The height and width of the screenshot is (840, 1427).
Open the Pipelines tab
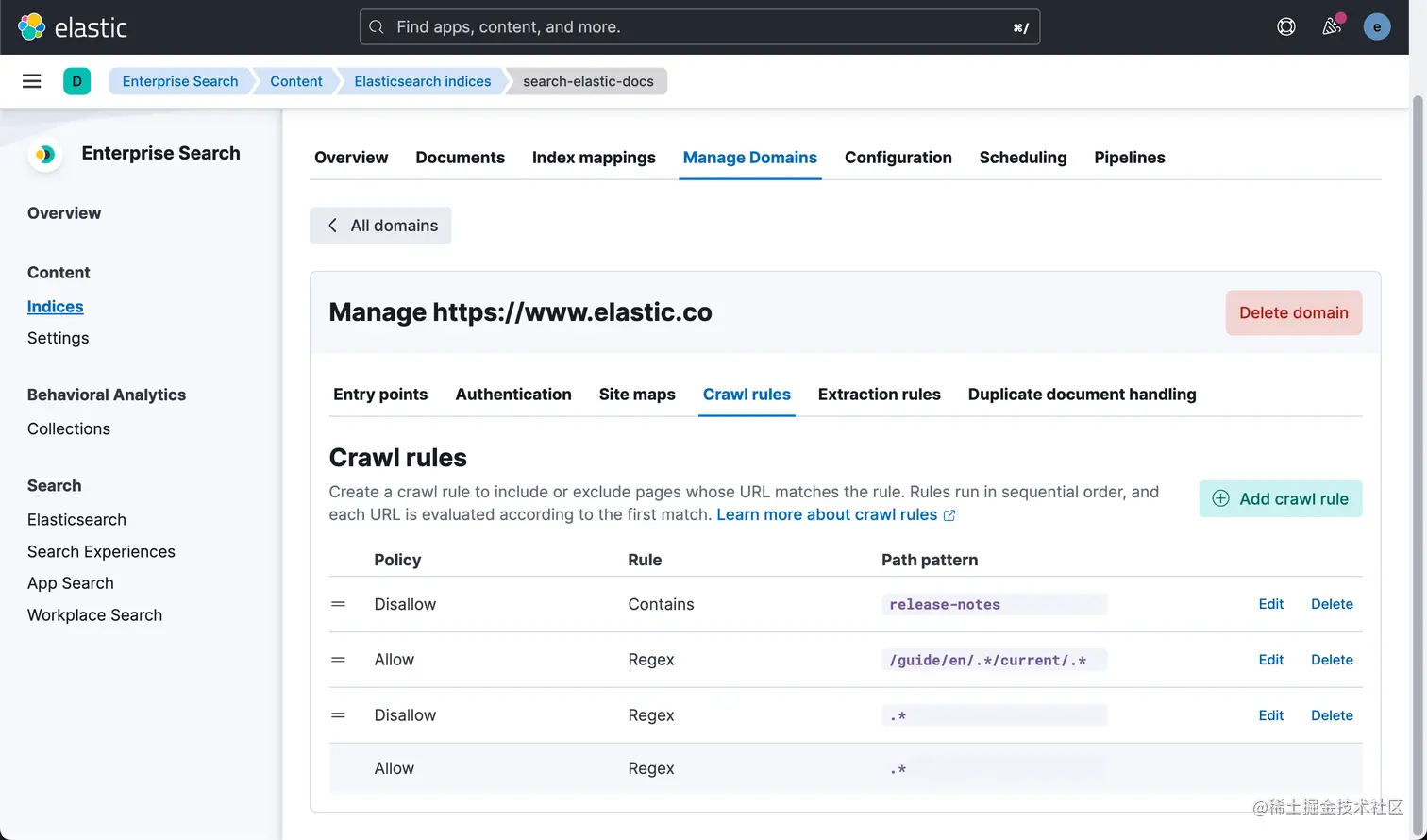tap(1130, 158)
